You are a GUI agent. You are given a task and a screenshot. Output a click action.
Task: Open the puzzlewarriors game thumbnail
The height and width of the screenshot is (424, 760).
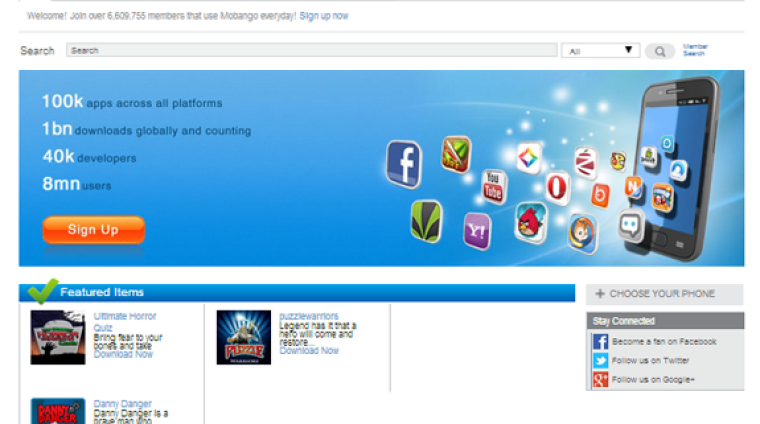244,337
